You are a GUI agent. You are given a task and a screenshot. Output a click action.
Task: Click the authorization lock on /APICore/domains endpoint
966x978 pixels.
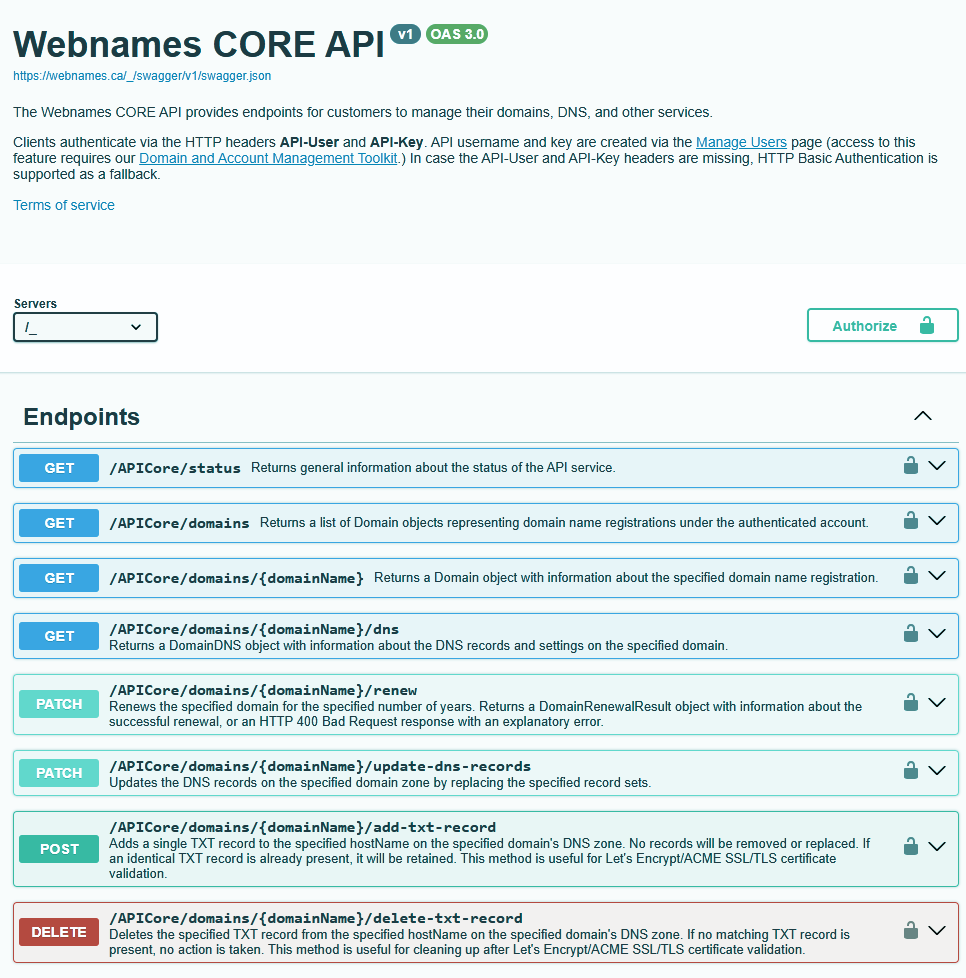pos(911,520)
